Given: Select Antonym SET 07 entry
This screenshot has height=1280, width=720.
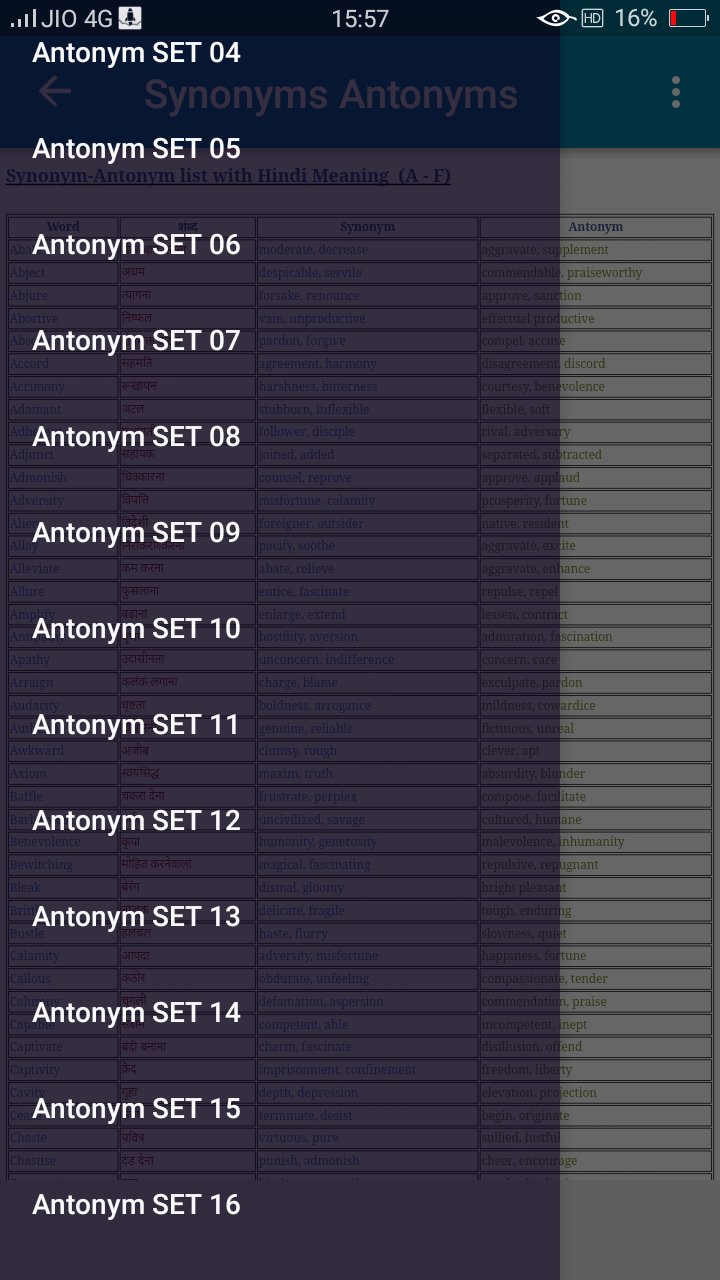Looking at the screenshot, I should point(137,341).
